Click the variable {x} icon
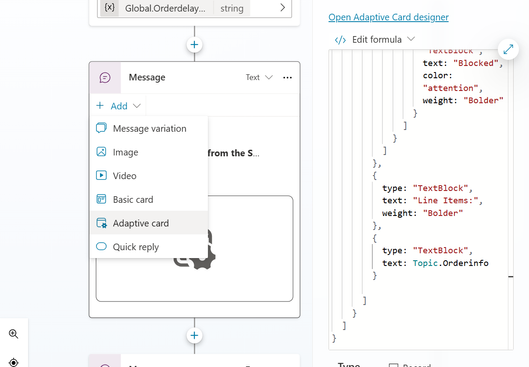 point(109,7)
